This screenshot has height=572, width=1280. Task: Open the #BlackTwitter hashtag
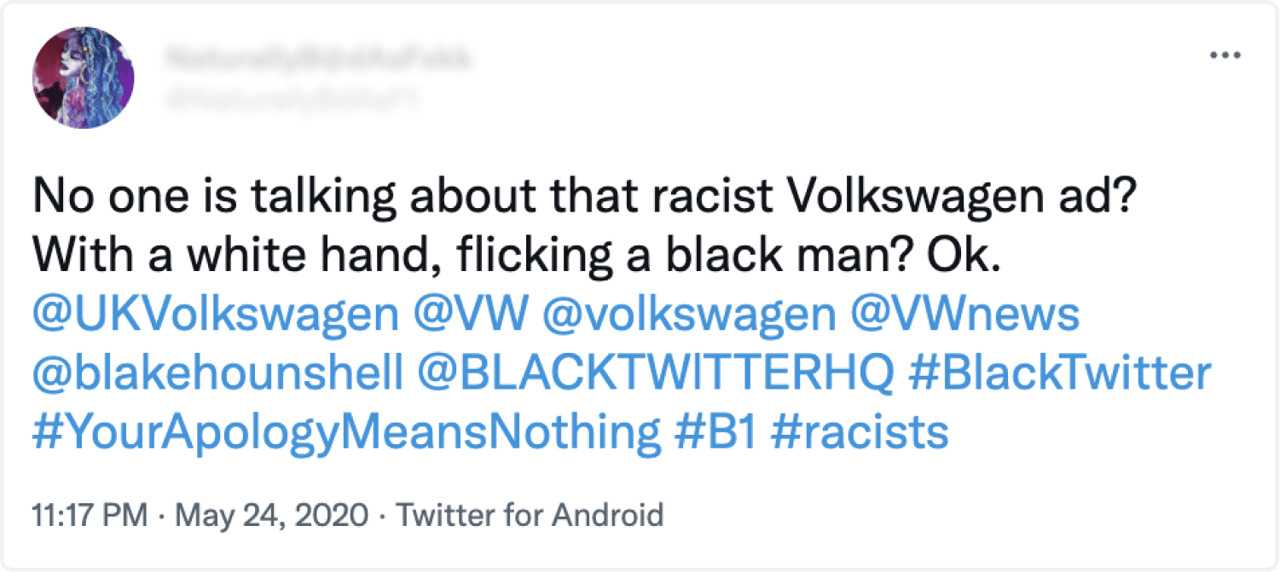click(x=1060, y=374)
